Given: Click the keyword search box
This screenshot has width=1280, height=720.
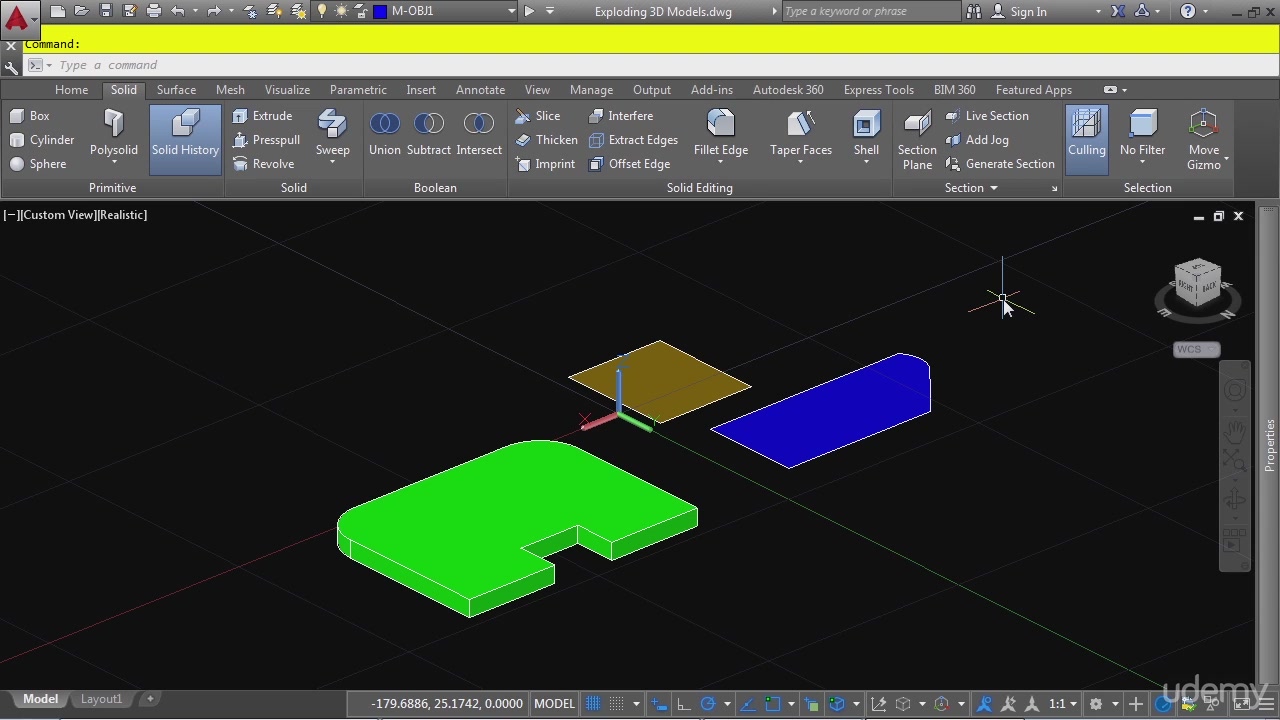Looking at the screenshot, I should click(x=870, y=12).
